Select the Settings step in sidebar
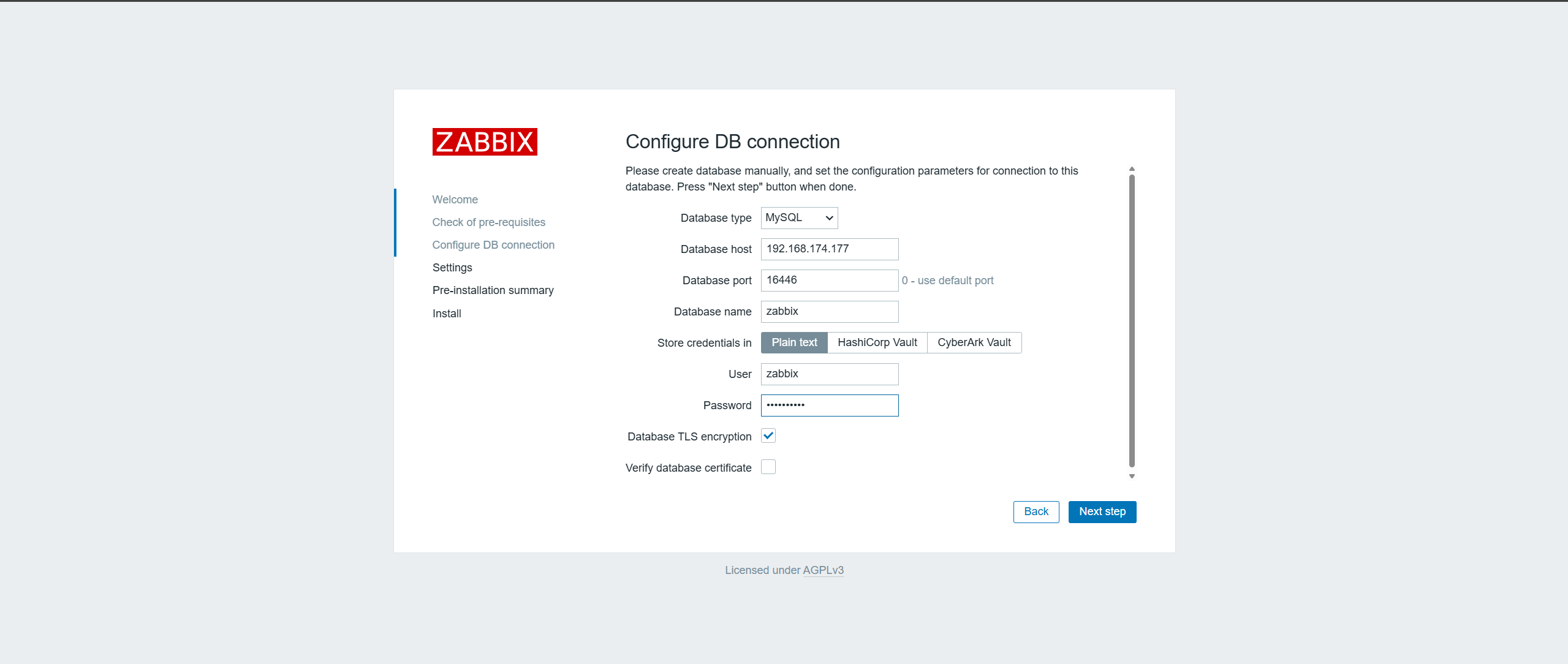This screenshot has width=1568, height=664. [x=452, y=268]
